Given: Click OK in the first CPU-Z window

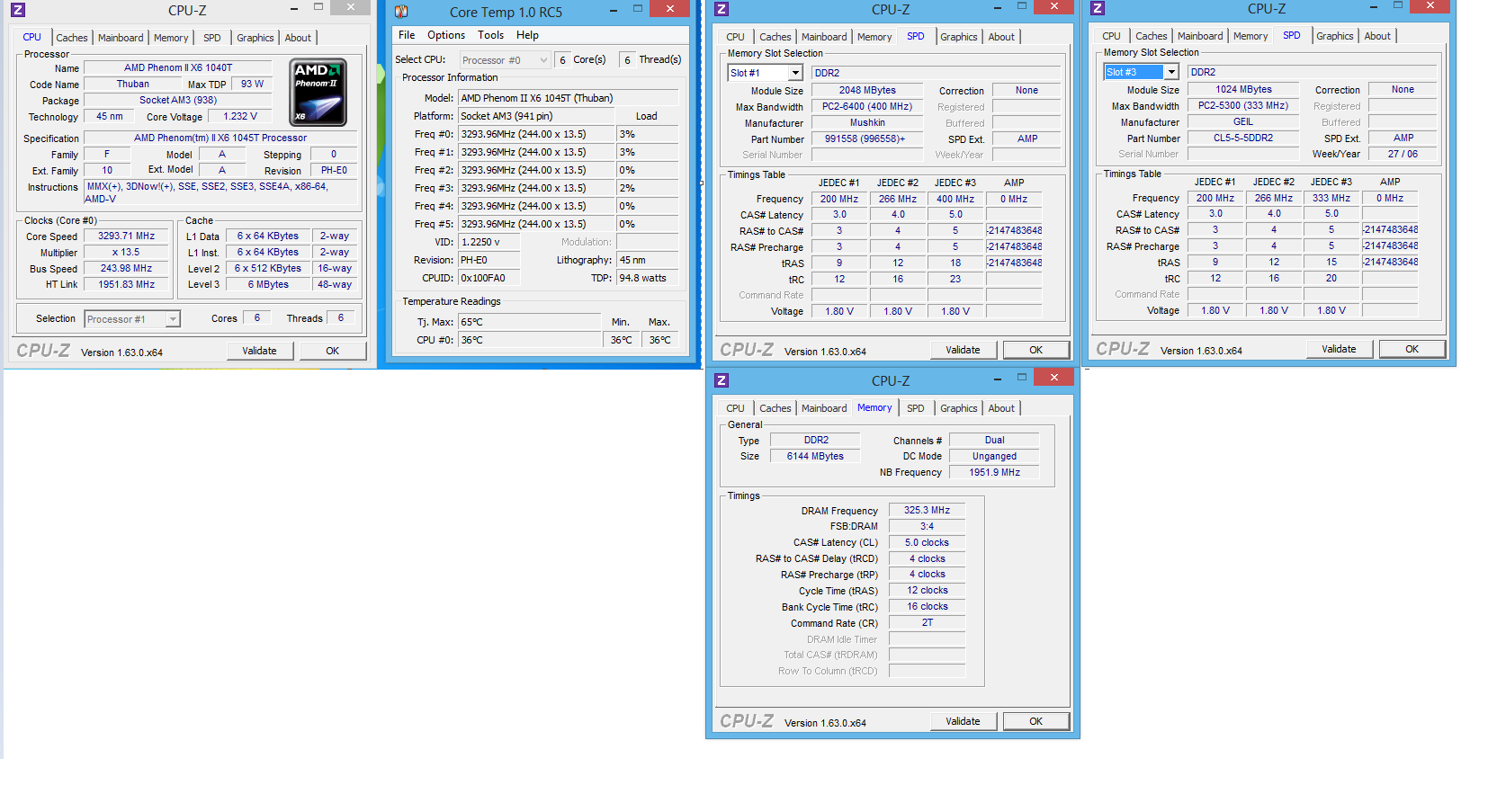Looking at the screenshot, I should coord(333,351).
